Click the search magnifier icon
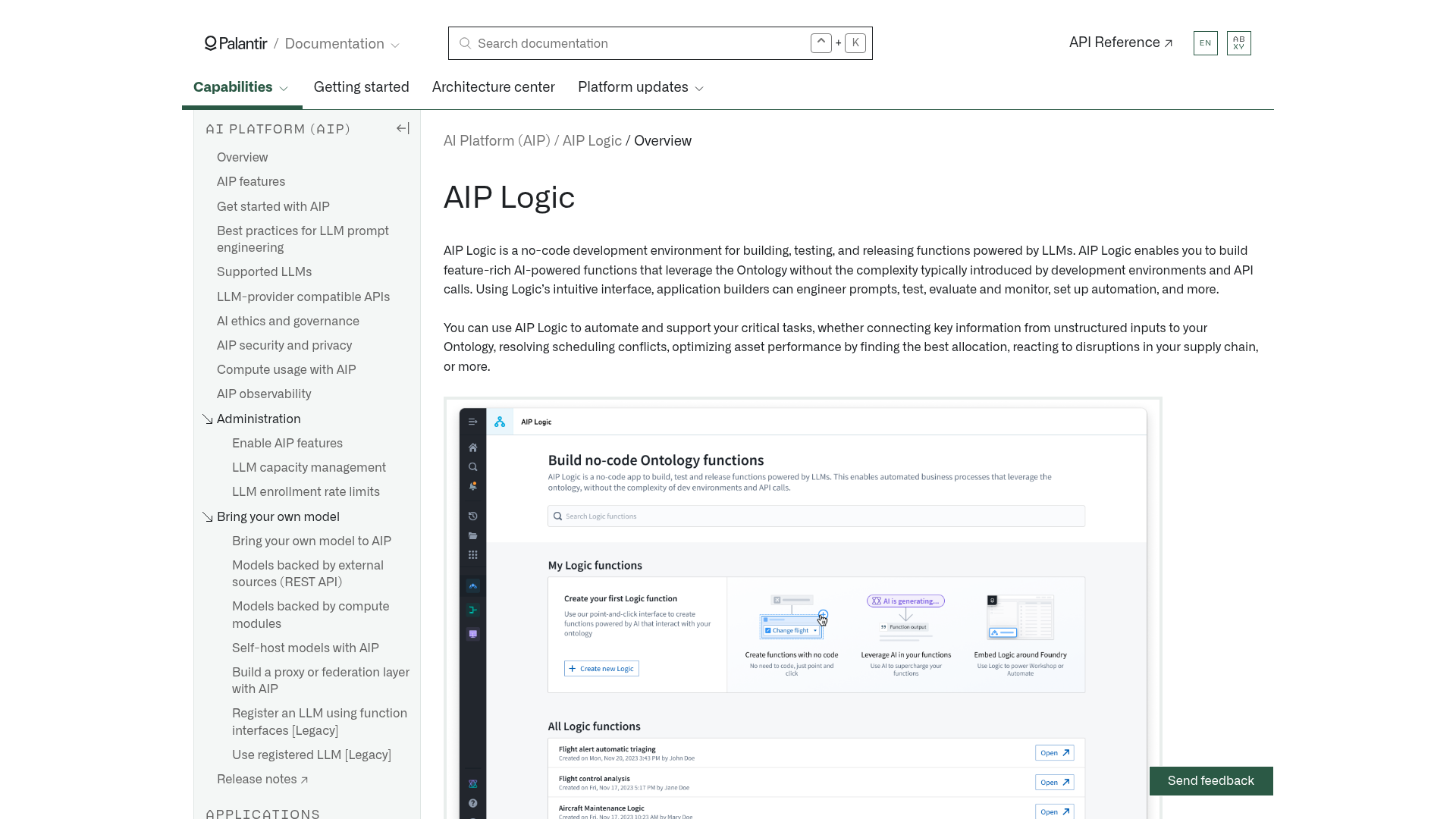 pyautogui.click(x=466, y=43)
